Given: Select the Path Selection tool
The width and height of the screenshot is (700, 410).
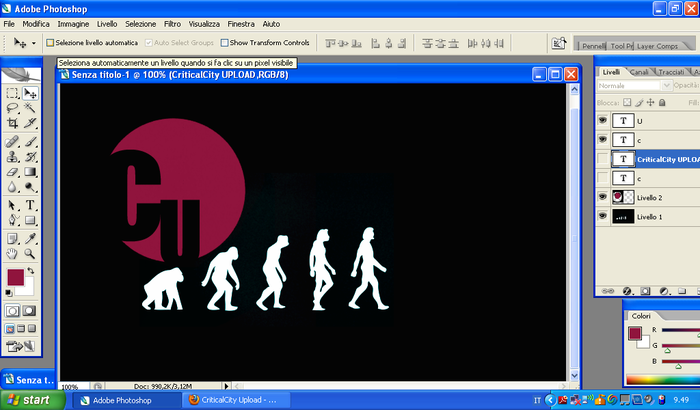Looking at the screenshot, I should [12, 205].
